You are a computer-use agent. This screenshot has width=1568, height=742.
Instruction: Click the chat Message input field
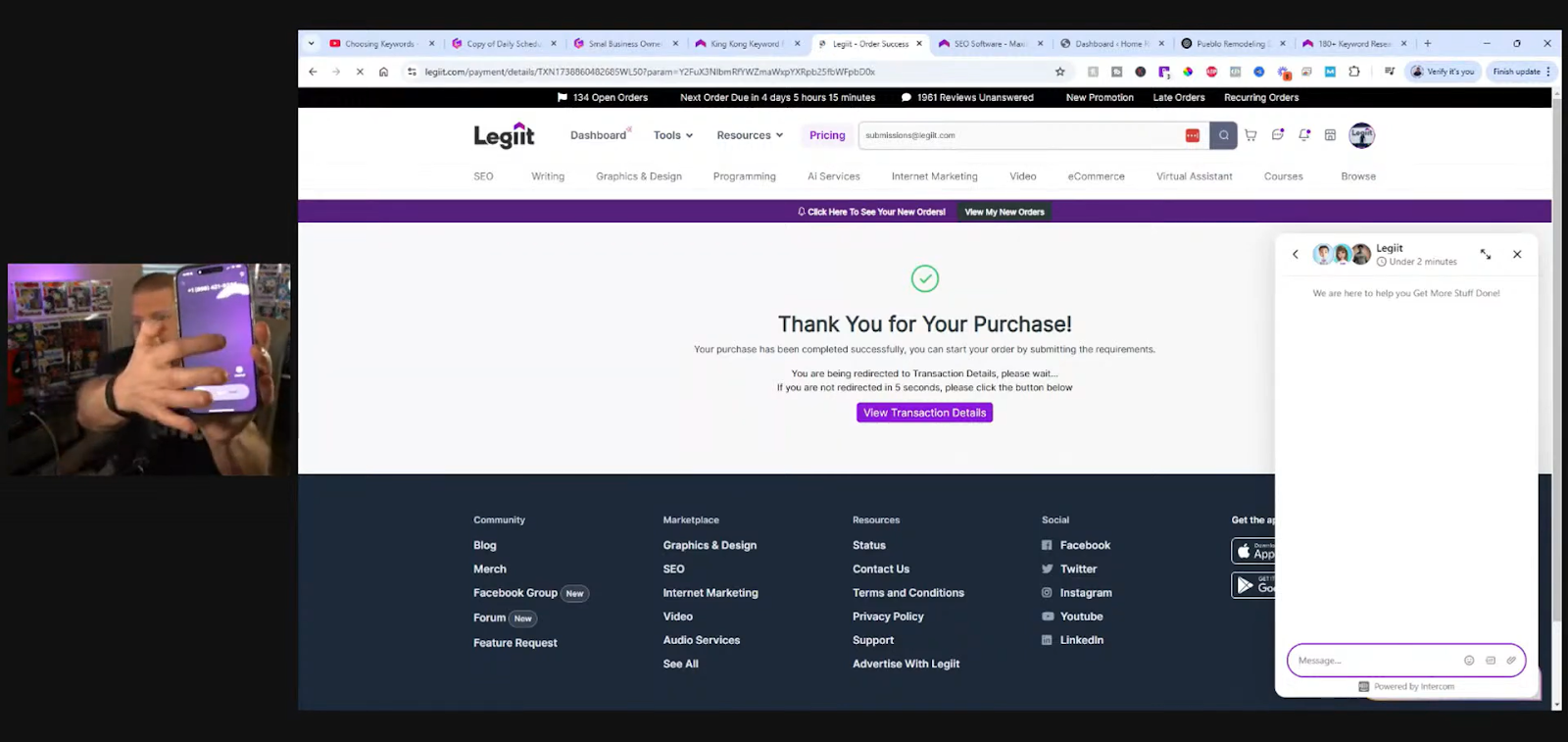pyautogui.click(x=1374, y=661)
